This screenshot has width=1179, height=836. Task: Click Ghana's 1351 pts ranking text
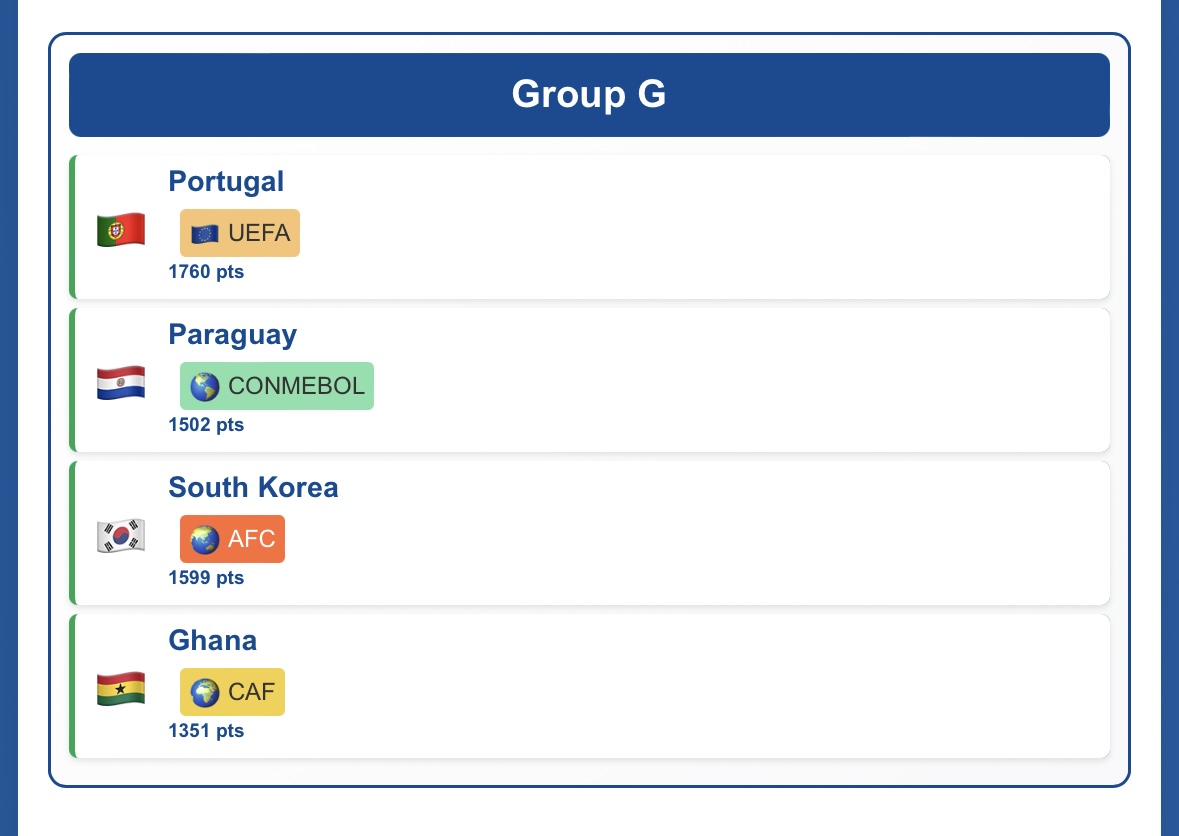(206, 730)
